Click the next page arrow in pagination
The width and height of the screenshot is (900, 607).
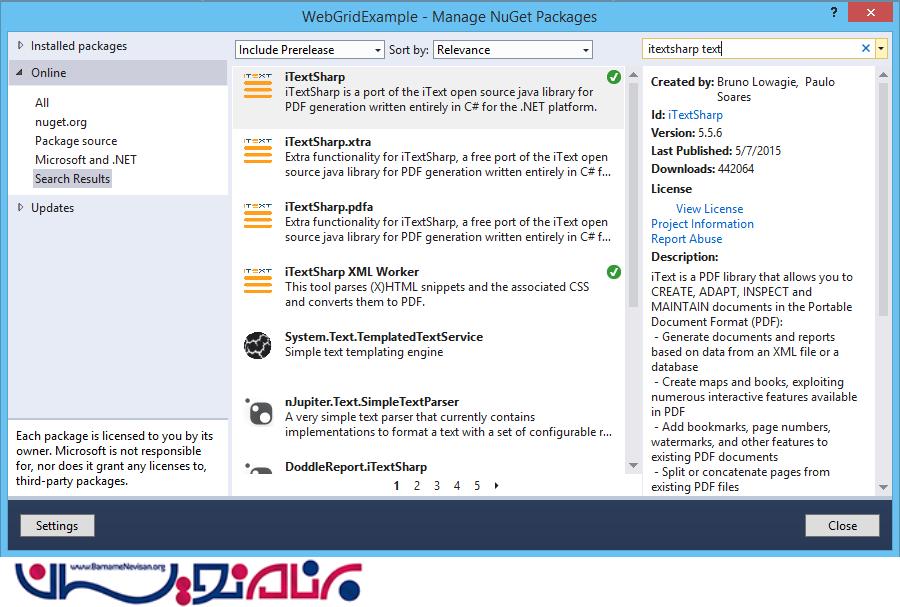pyautogui.click(x=497, y=486)
